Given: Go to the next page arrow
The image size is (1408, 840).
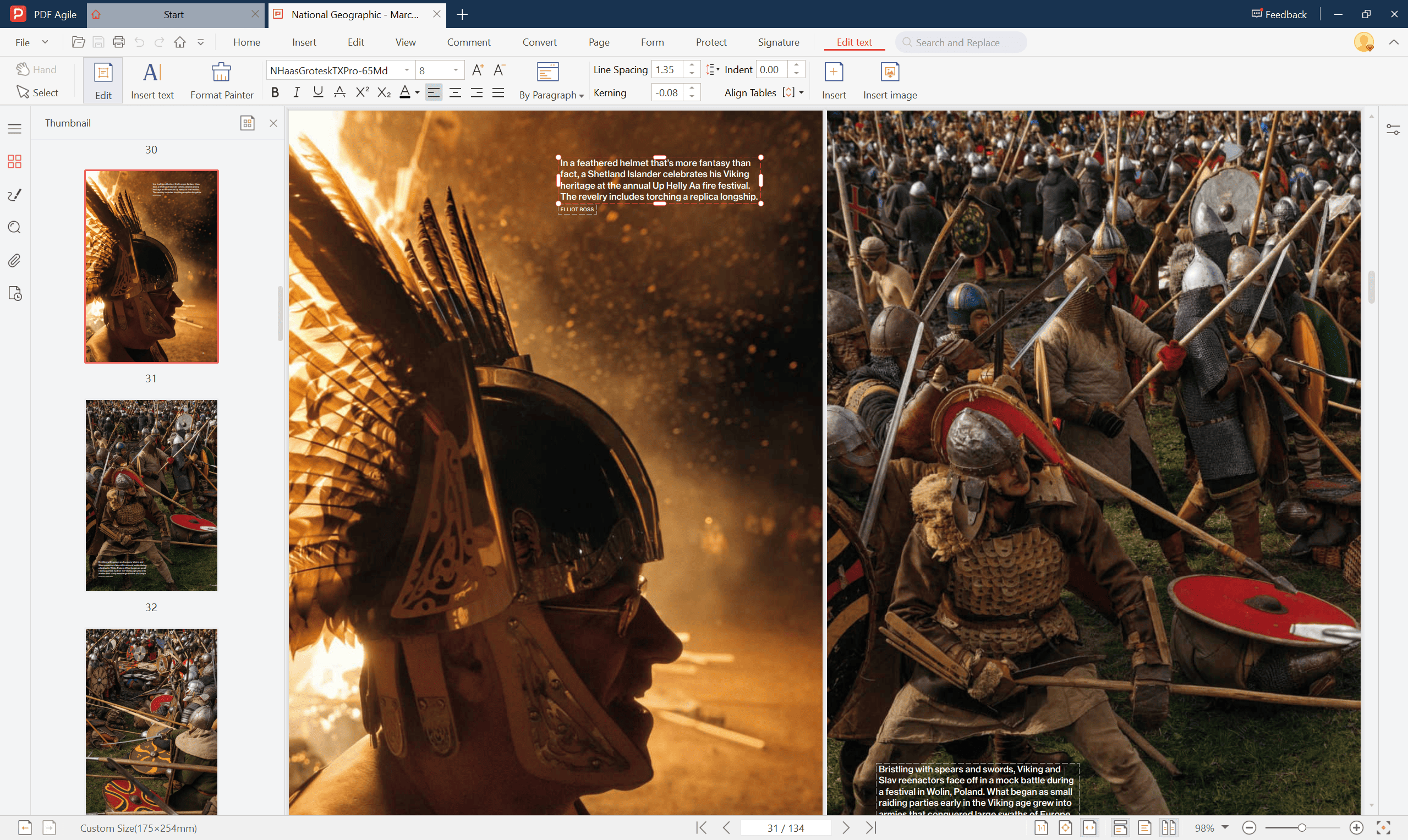Looking at the screenshot, I should [846, 827].
